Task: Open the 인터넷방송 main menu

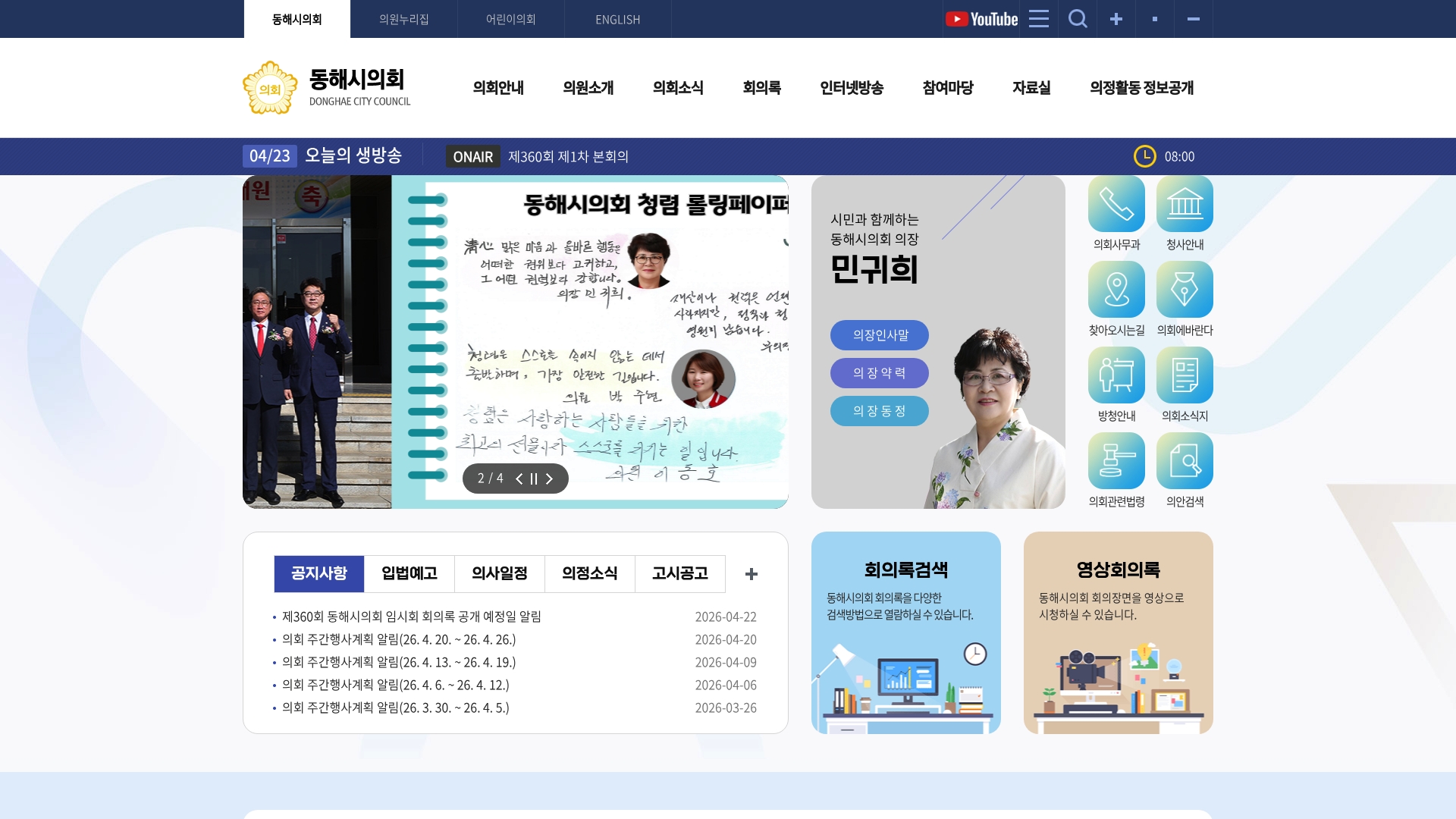Action: (x=852, y=88)
